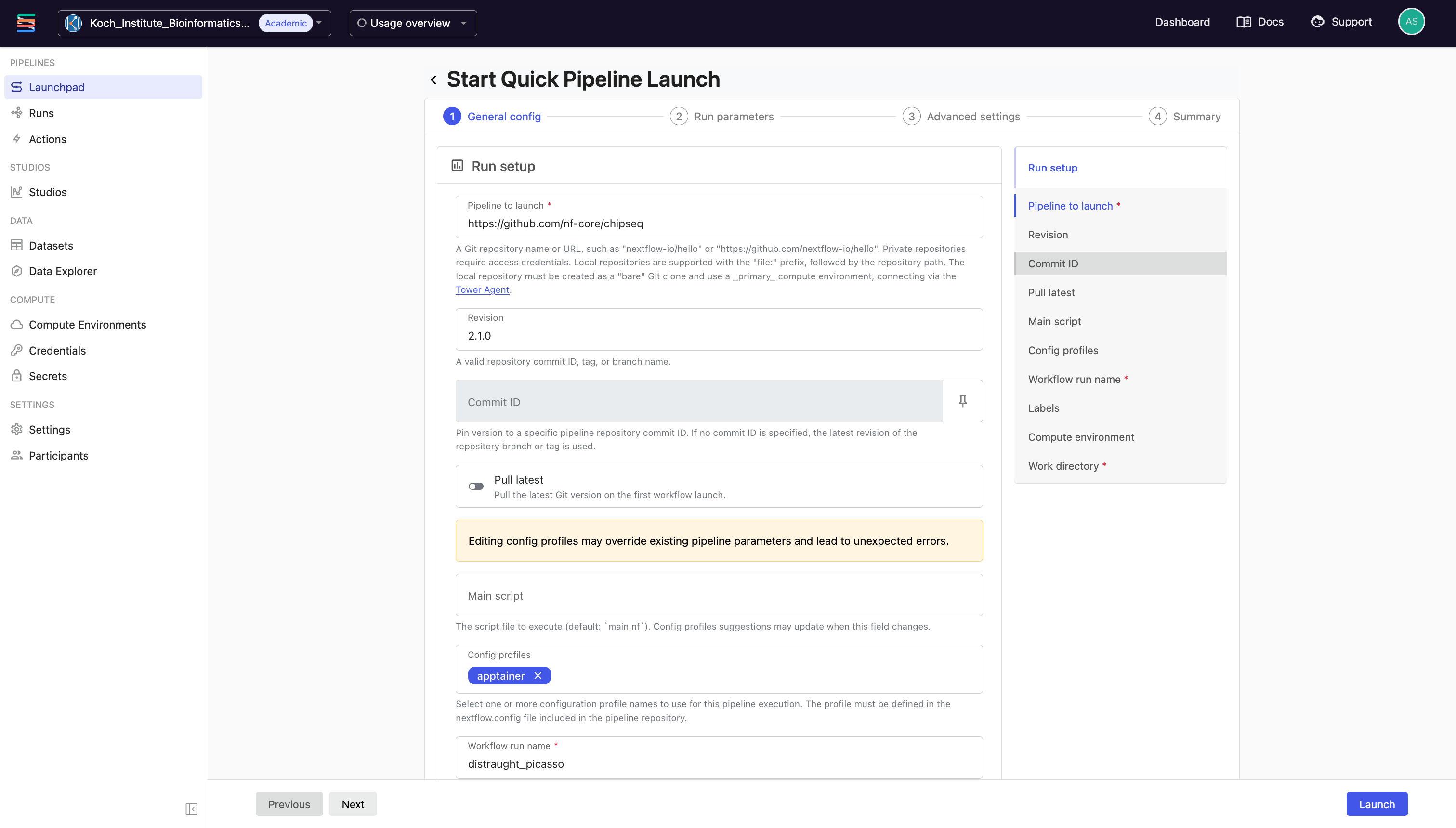Open the Docs book icon
1456x828 pixels.
point(1244,22)
